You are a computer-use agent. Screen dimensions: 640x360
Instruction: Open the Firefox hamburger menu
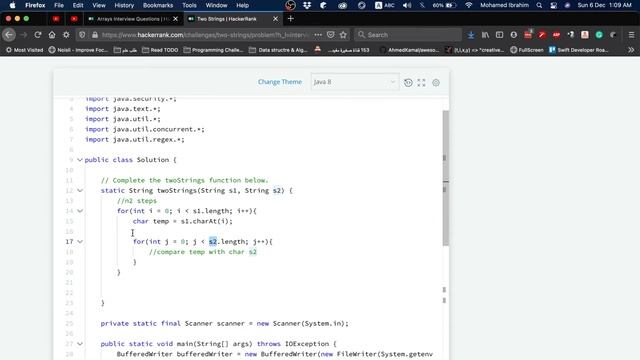(x=631, y=35)
